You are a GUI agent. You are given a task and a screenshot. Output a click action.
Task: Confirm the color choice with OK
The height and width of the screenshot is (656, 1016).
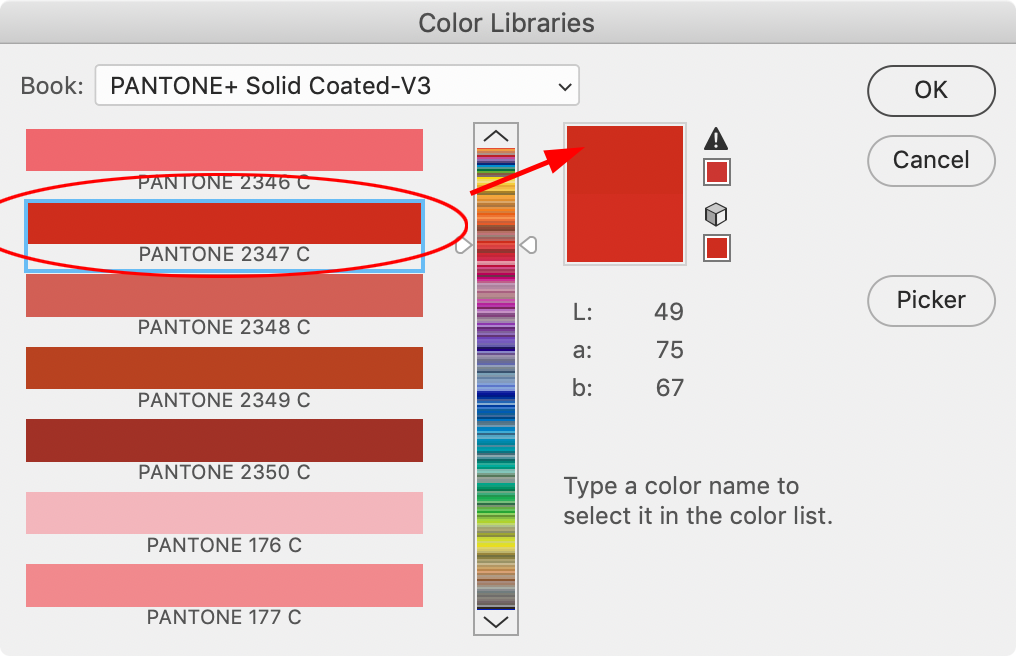click(930, 91)
